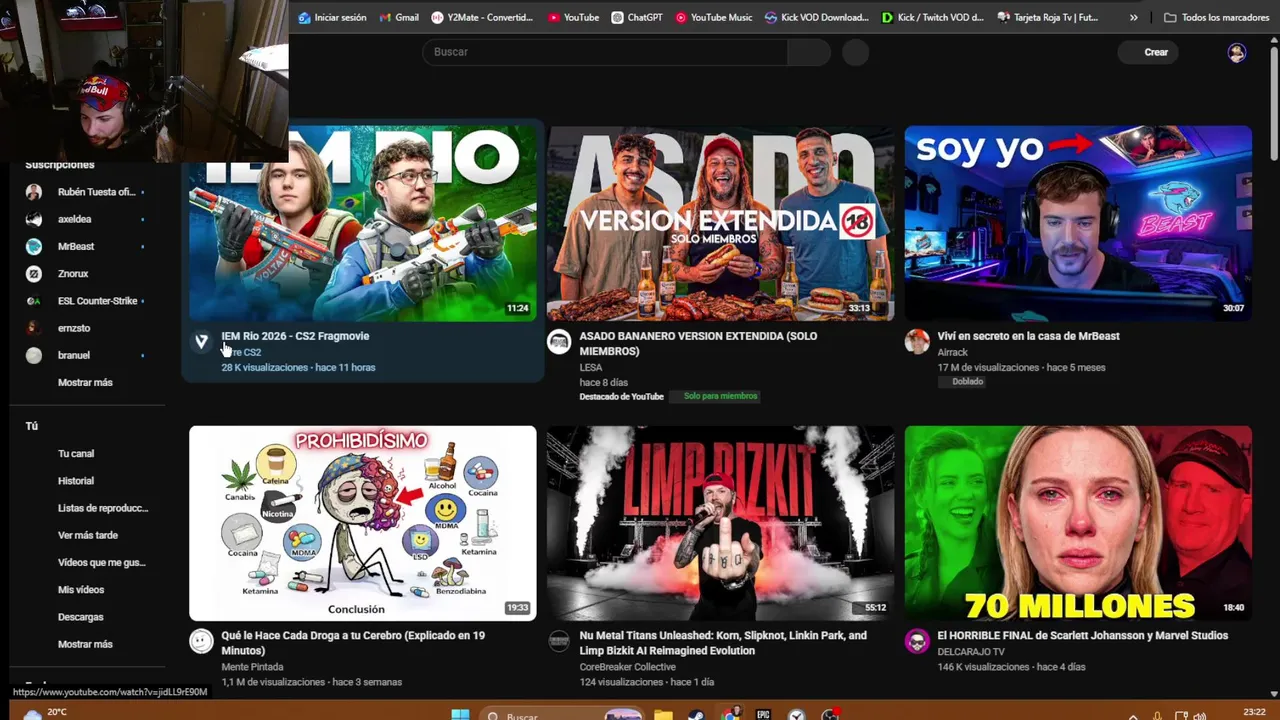Click DELCARAJO TV avatar beside Scarlett Johansson video
This screenshot has height=720, width=1280.
[x=917, y=641]
